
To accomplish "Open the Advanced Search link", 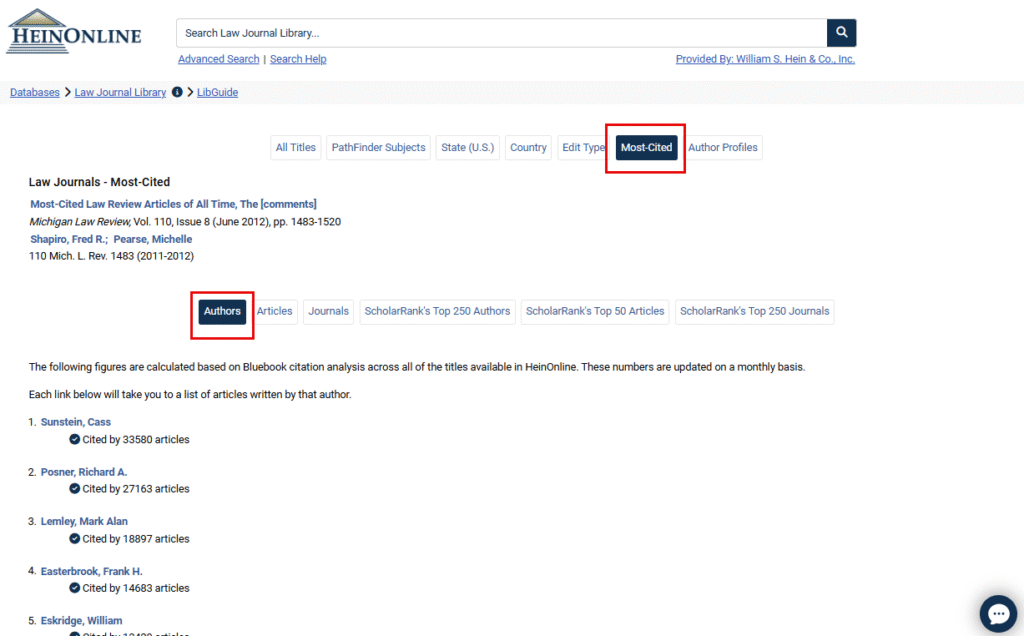I will tap(218, 59).
